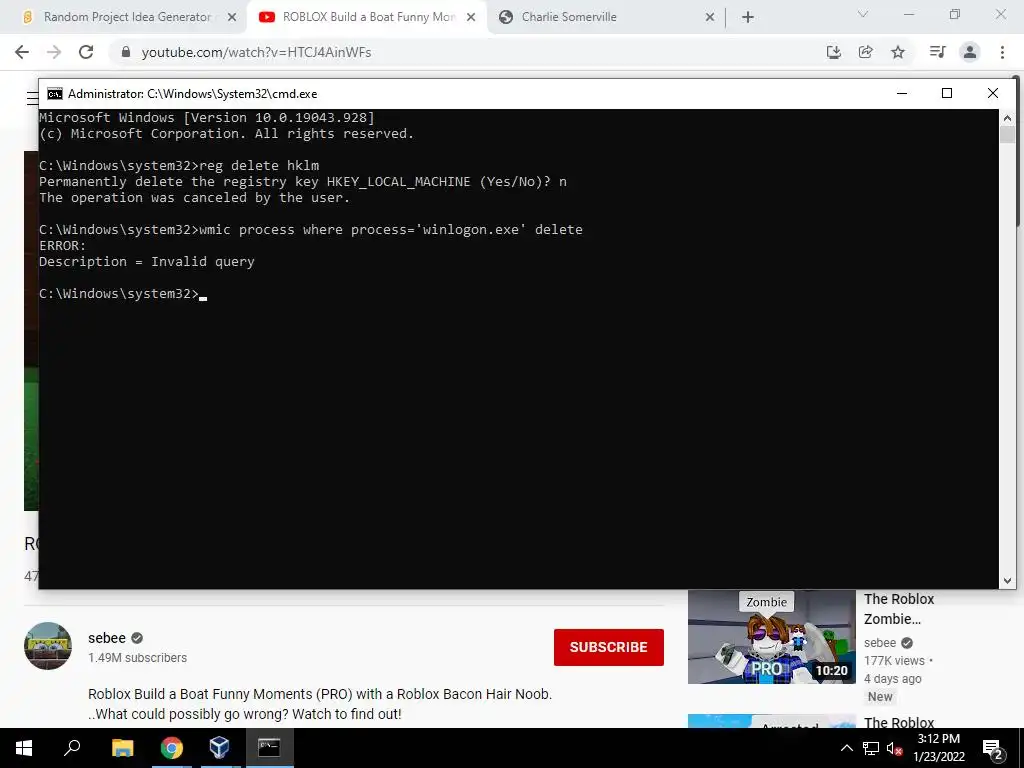Click the 'Description = Invalid query' line
Screen dimensions: 1024x768
pyautogui.click(x=147, y=261)
